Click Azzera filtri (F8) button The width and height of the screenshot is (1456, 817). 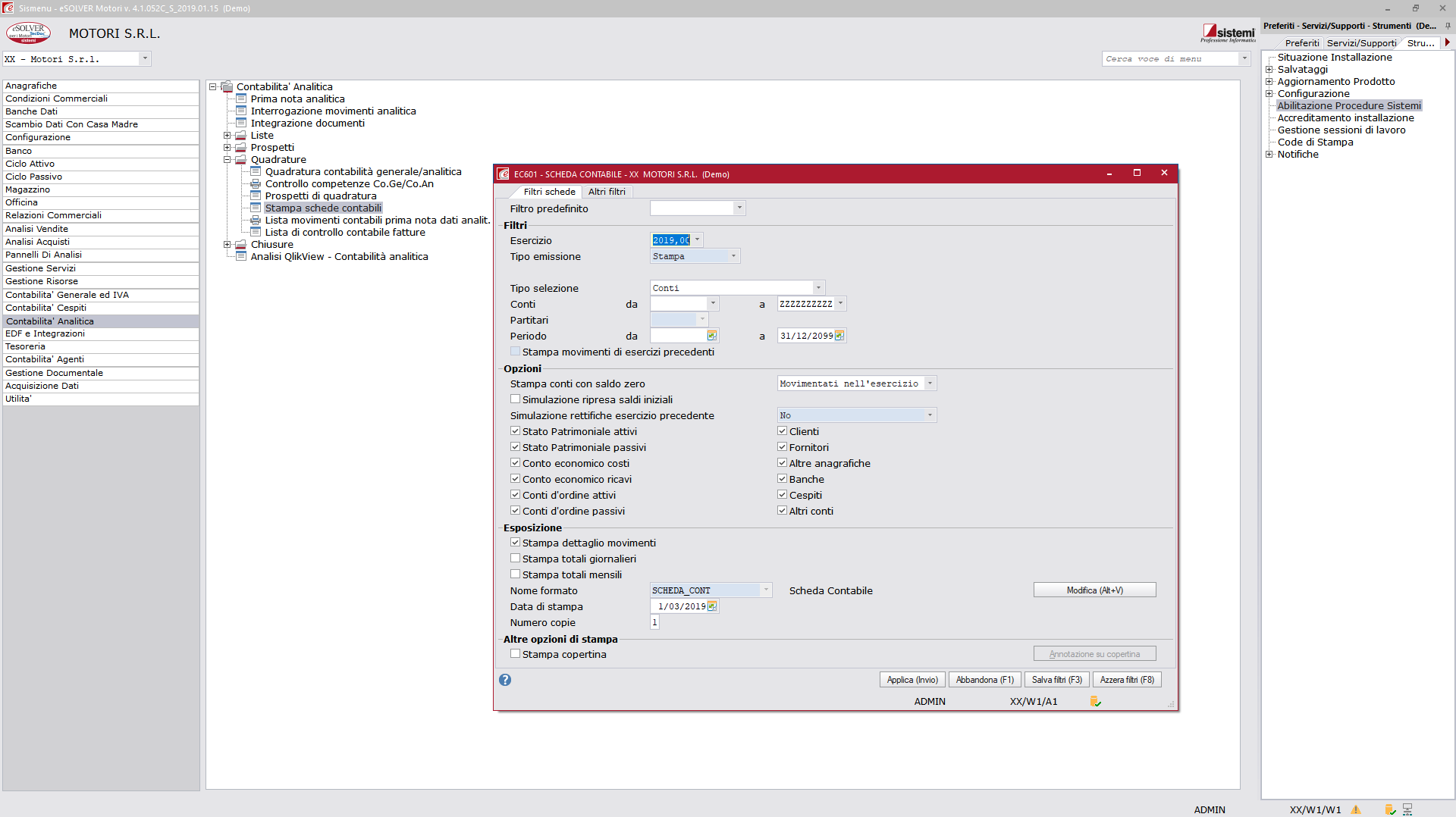tap(1127, 680)
